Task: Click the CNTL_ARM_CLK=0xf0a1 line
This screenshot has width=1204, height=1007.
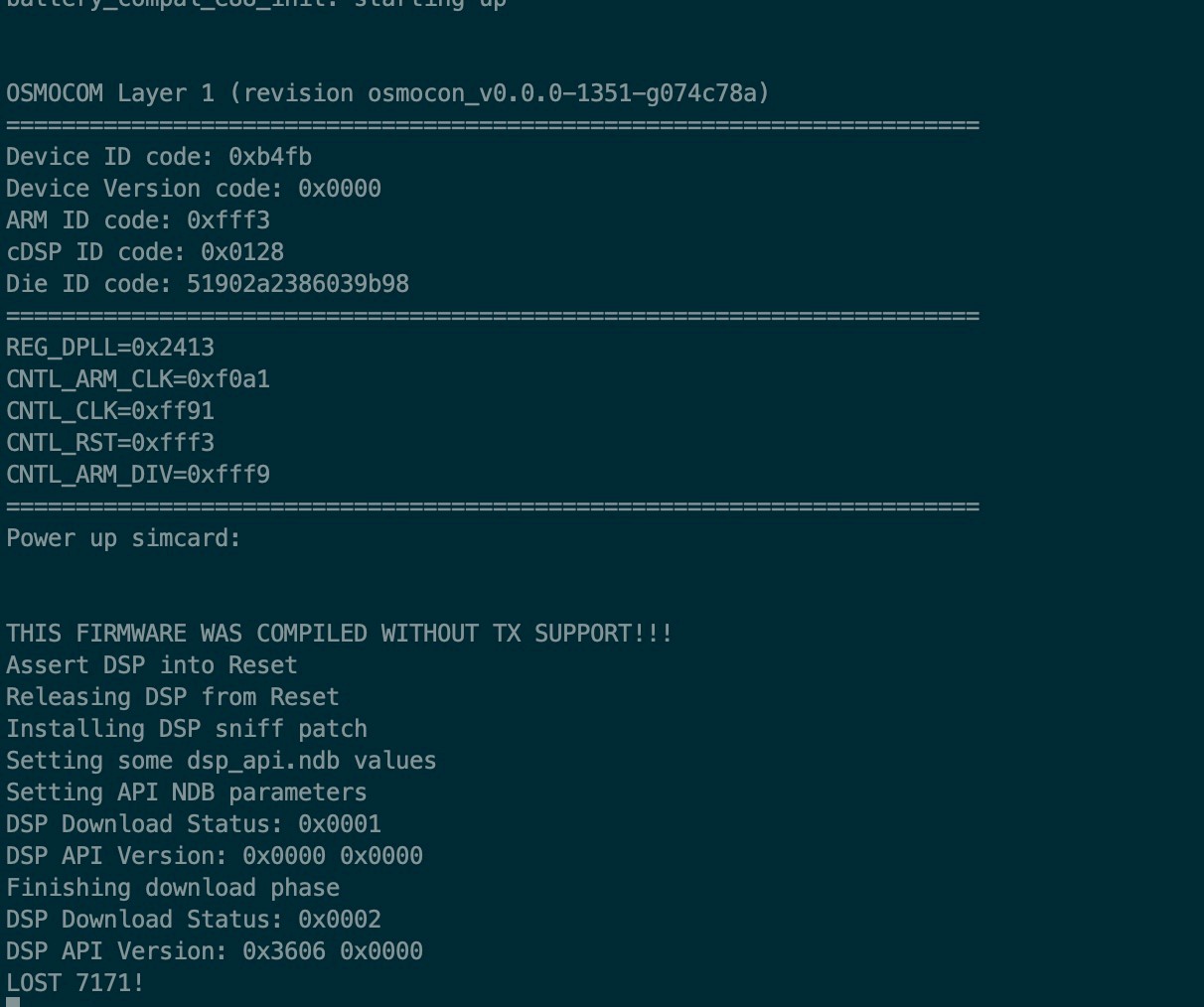Action: click(138, 379)
